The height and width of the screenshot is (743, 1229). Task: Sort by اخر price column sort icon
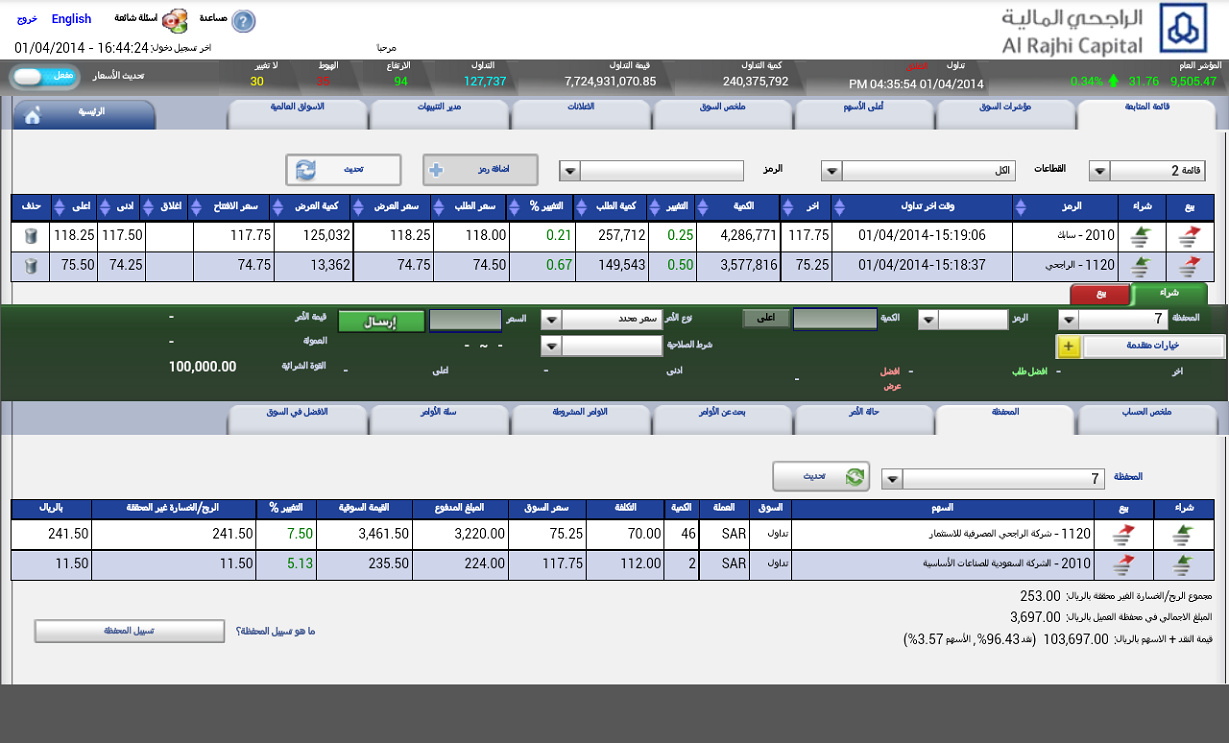coord(788,207)
